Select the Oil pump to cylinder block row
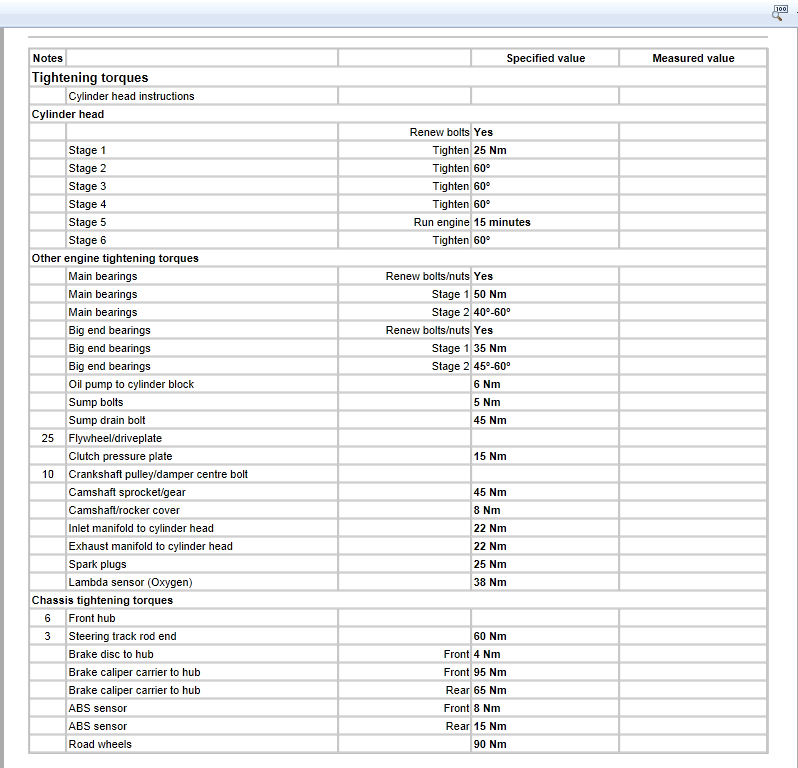Viewport: 798px width, 768px height. (131, 384)
